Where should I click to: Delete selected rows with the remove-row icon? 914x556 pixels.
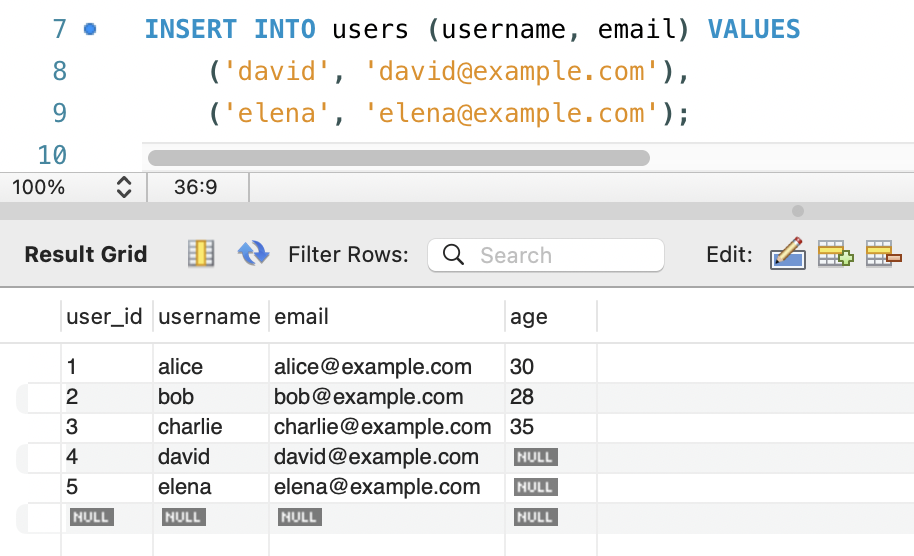click(x=883, y=255)
